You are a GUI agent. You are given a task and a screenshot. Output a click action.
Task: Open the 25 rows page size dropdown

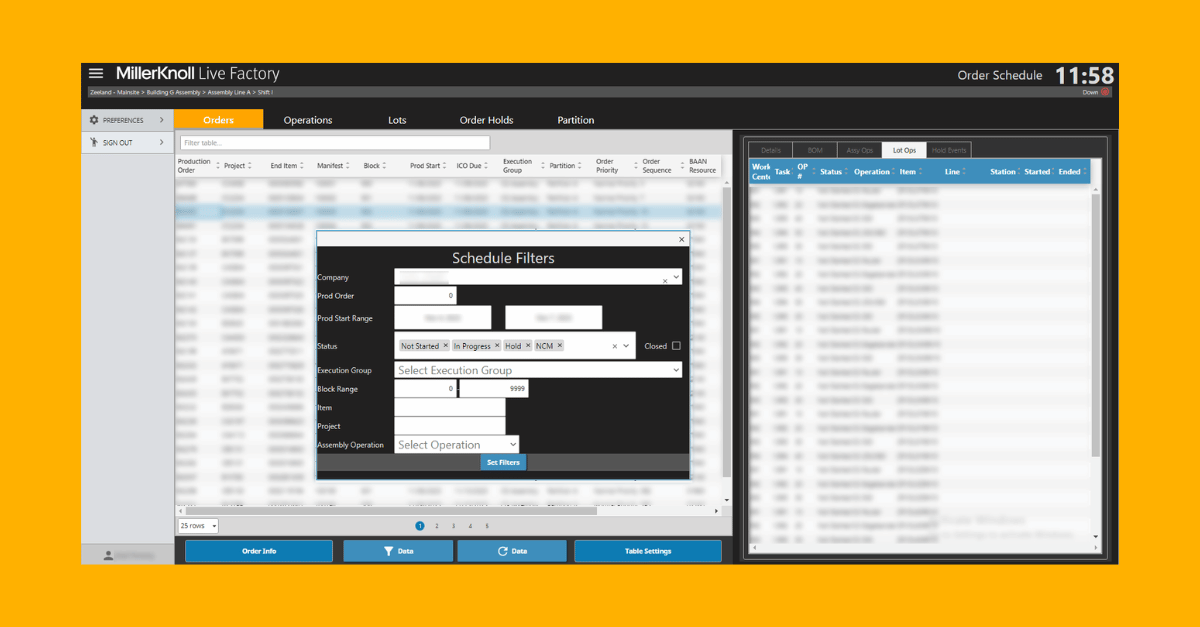click(198, 526)
